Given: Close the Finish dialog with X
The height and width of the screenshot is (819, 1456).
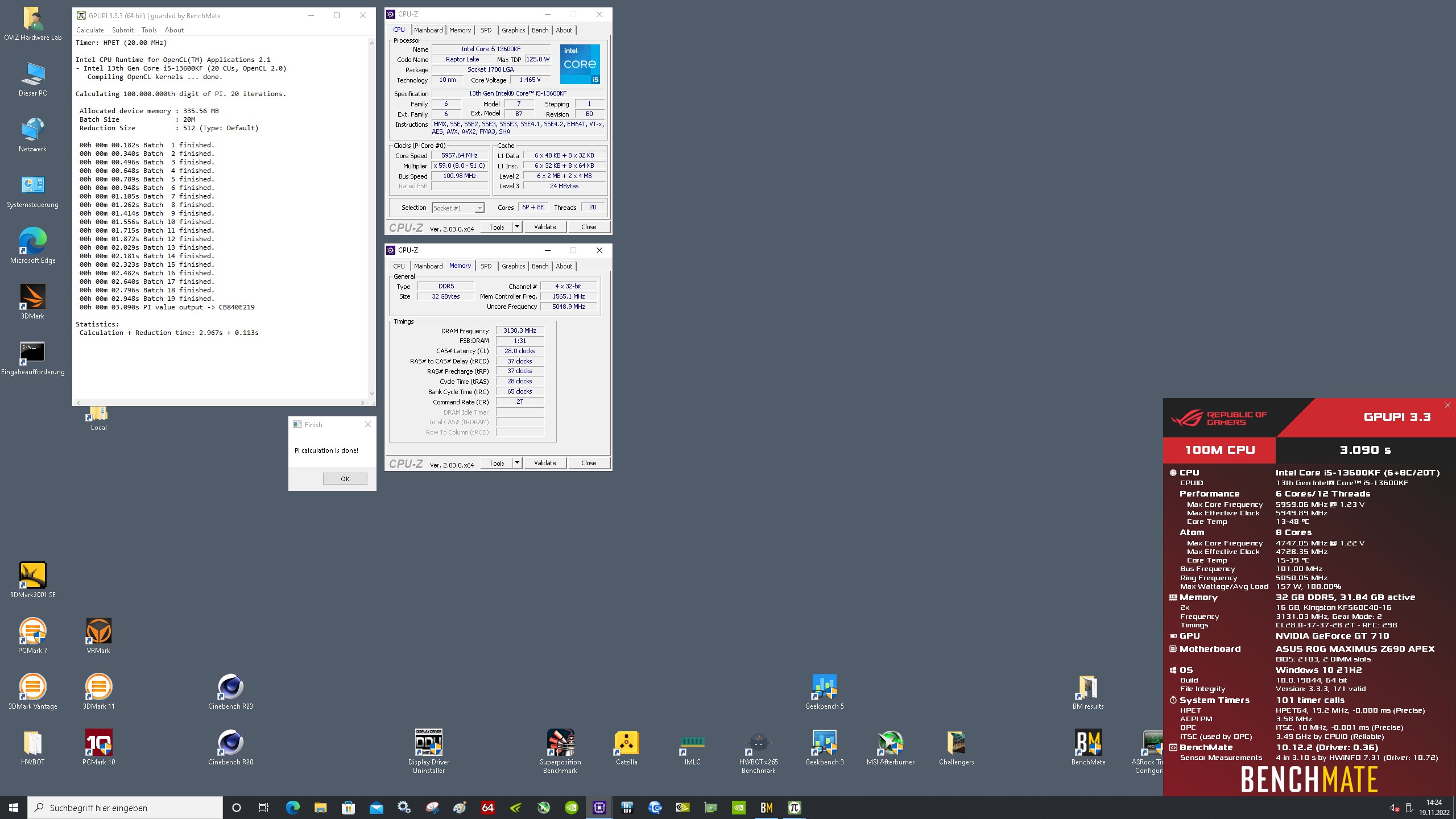Looking at the screenshot, I should [x=367, y=424].
